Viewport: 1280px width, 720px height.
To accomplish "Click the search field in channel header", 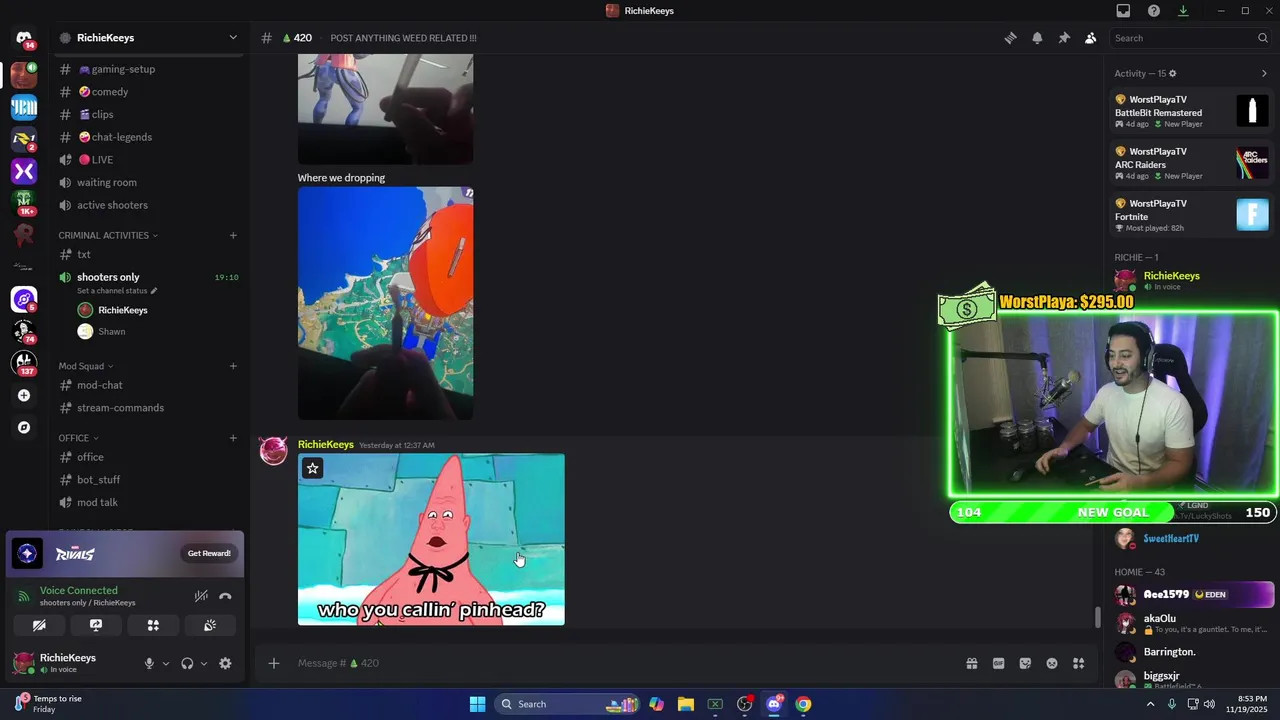I will (x=1191, y=38).
